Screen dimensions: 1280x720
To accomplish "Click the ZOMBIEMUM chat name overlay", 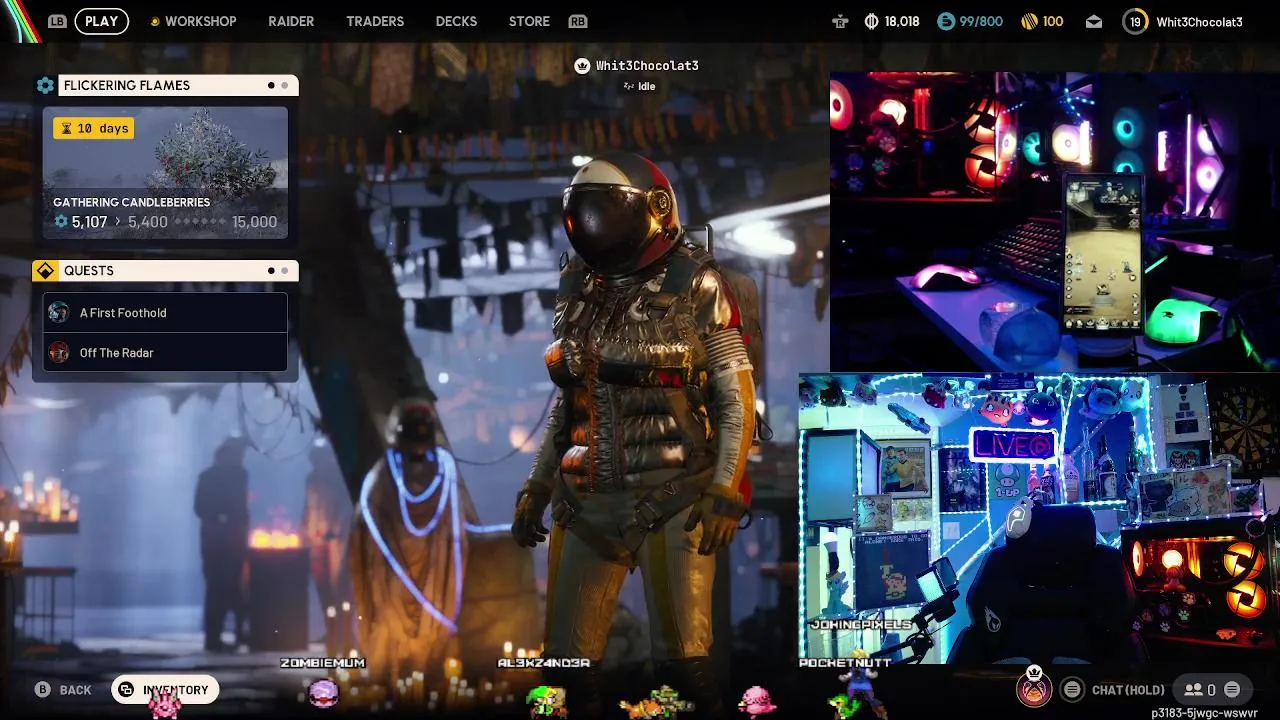I will (322, 663).
